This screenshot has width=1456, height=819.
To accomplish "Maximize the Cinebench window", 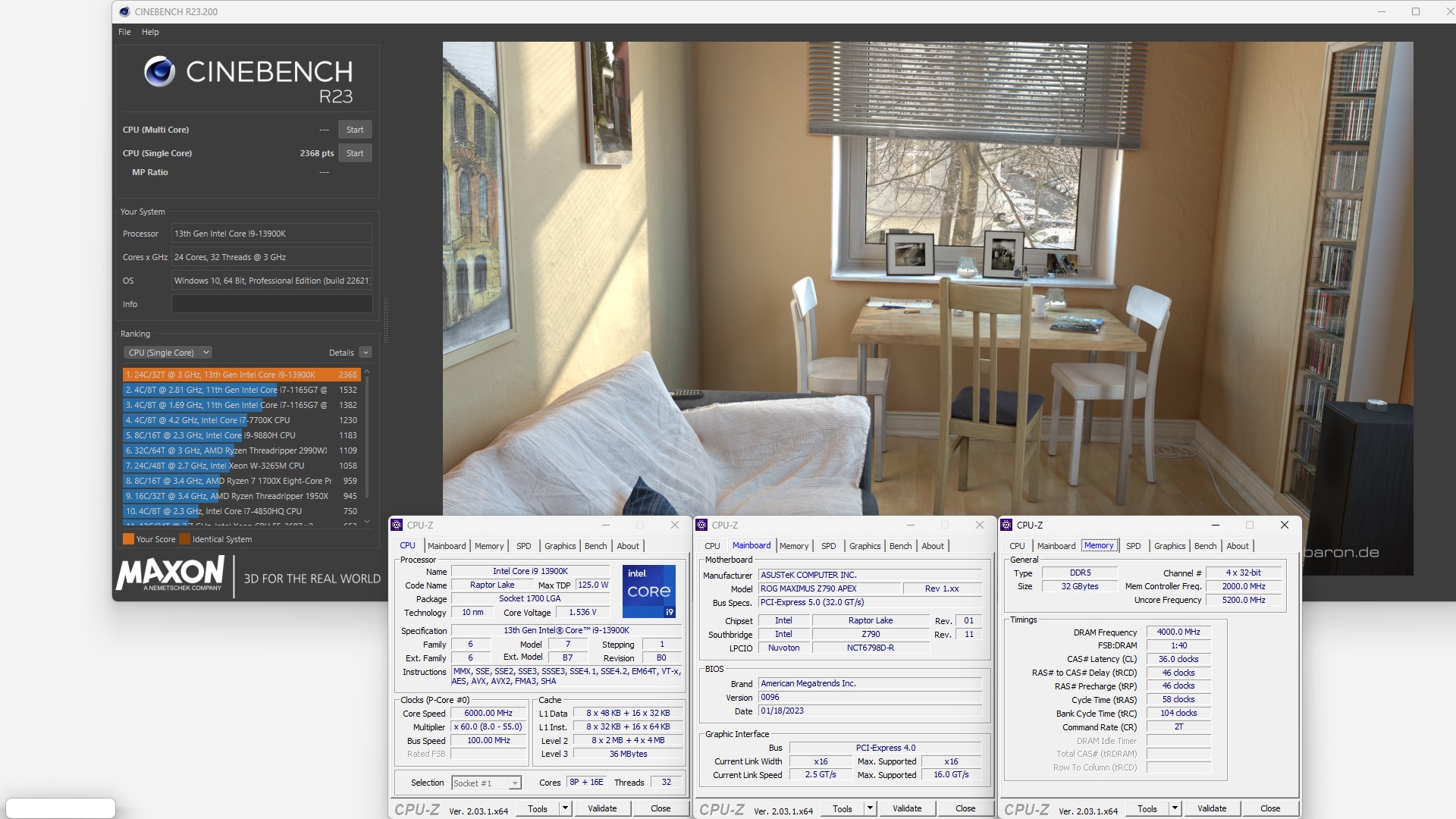I will tap(1416, 11).
